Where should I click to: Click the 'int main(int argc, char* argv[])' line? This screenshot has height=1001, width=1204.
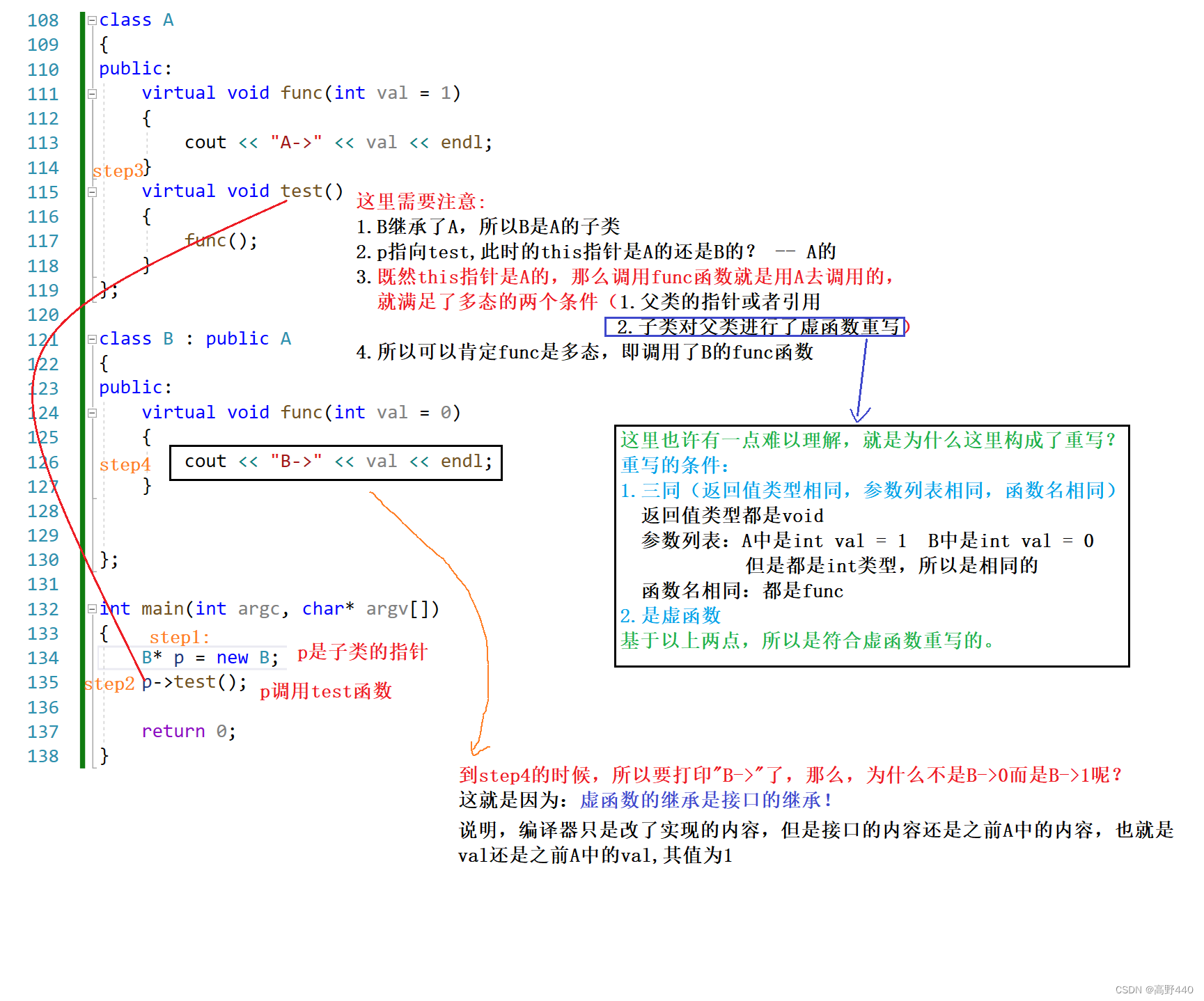[269, 609]
